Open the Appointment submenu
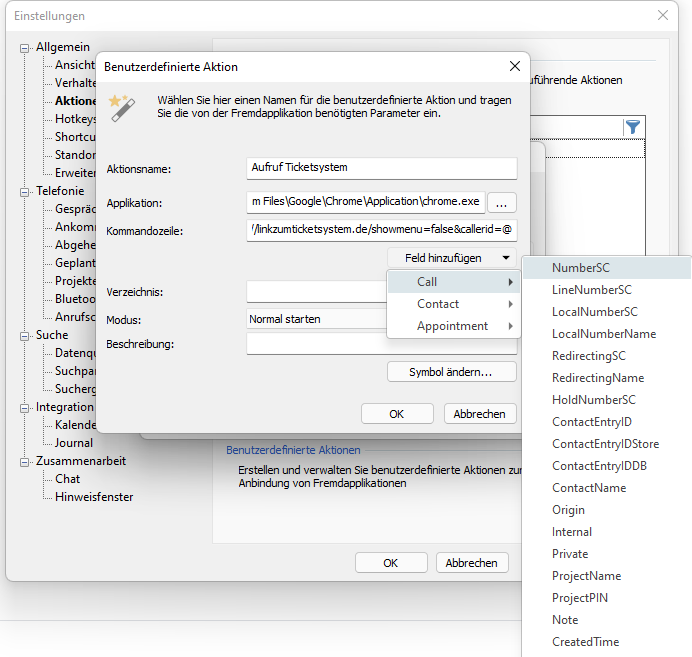The image size is (692, 657). click(452, 326)
